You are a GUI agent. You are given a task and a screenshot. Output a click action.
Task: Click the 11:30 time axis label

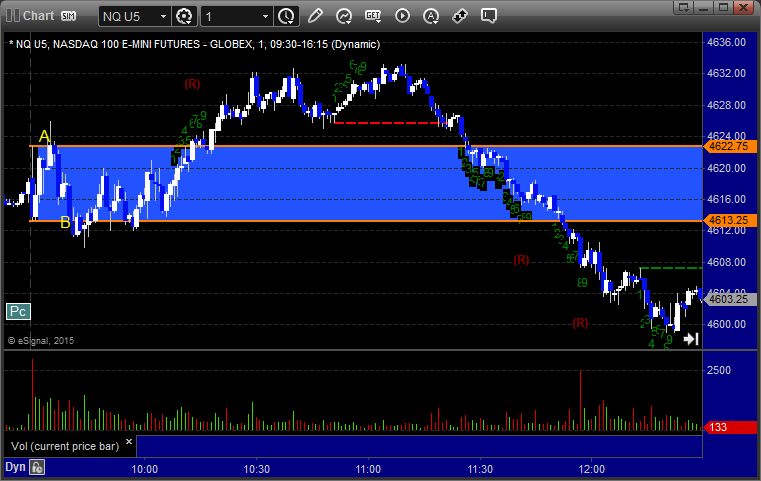coord(480,469)
